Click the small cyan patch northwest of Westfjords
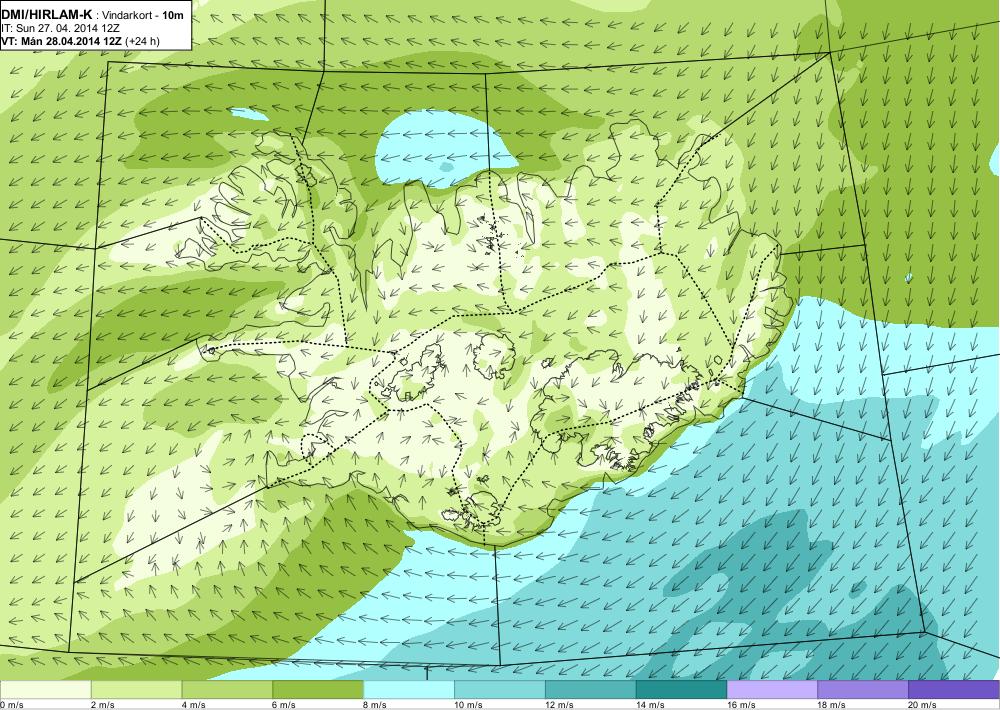This screenshot has height=710, width=1000. pos(249,114)
